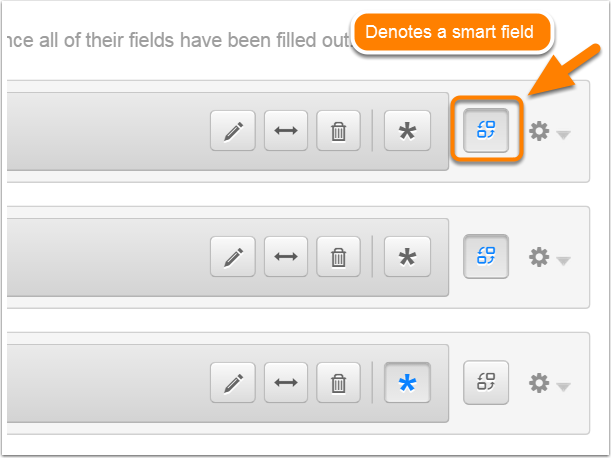Image resolution: width=611 pixels, height=458 pixels.
Task: Disable the blue required asterisk in third row
Action: coord(407,382)
